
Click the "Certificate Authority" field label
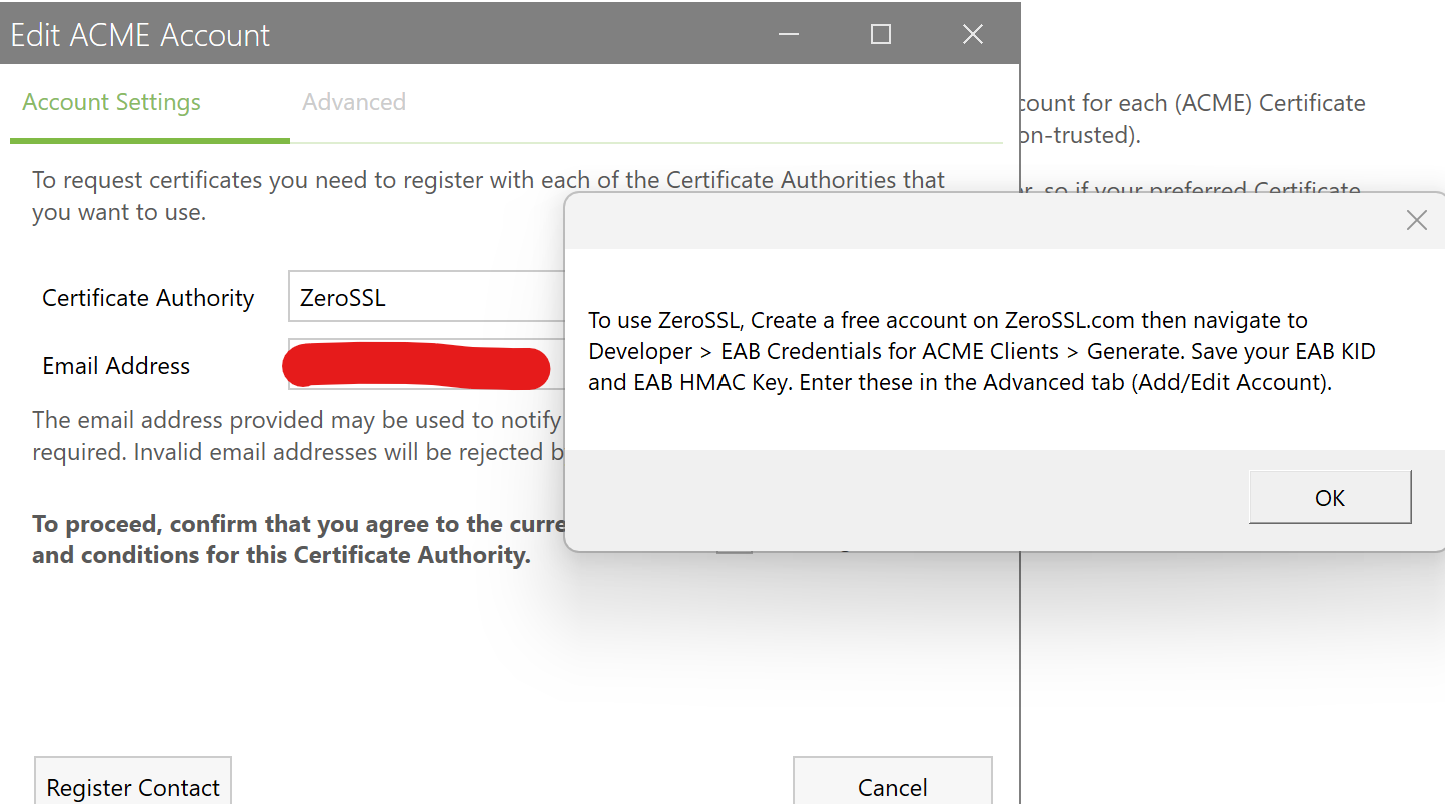(148, 298)
